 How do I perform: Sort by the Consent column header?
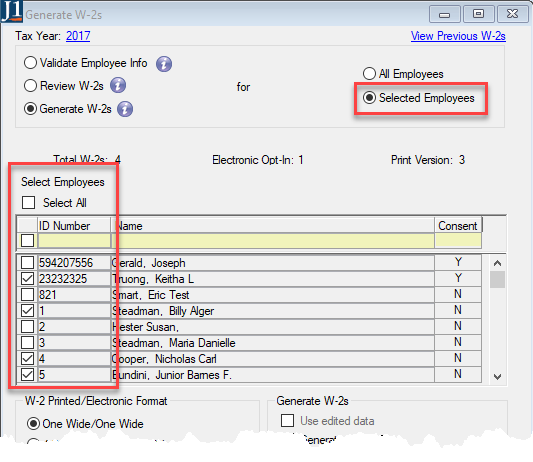tap(458, 226)
